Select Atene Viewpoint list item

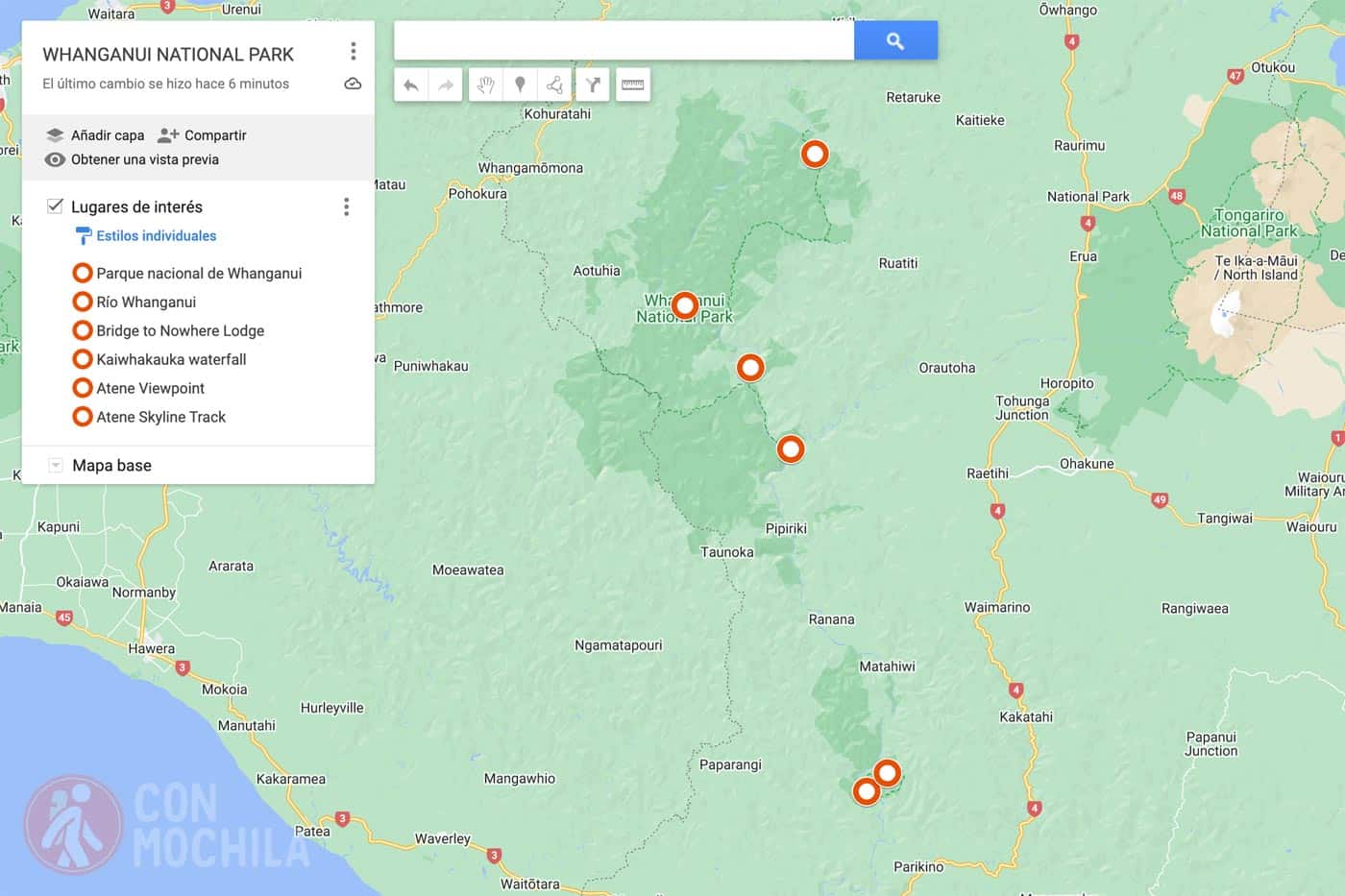click(151, 388)
